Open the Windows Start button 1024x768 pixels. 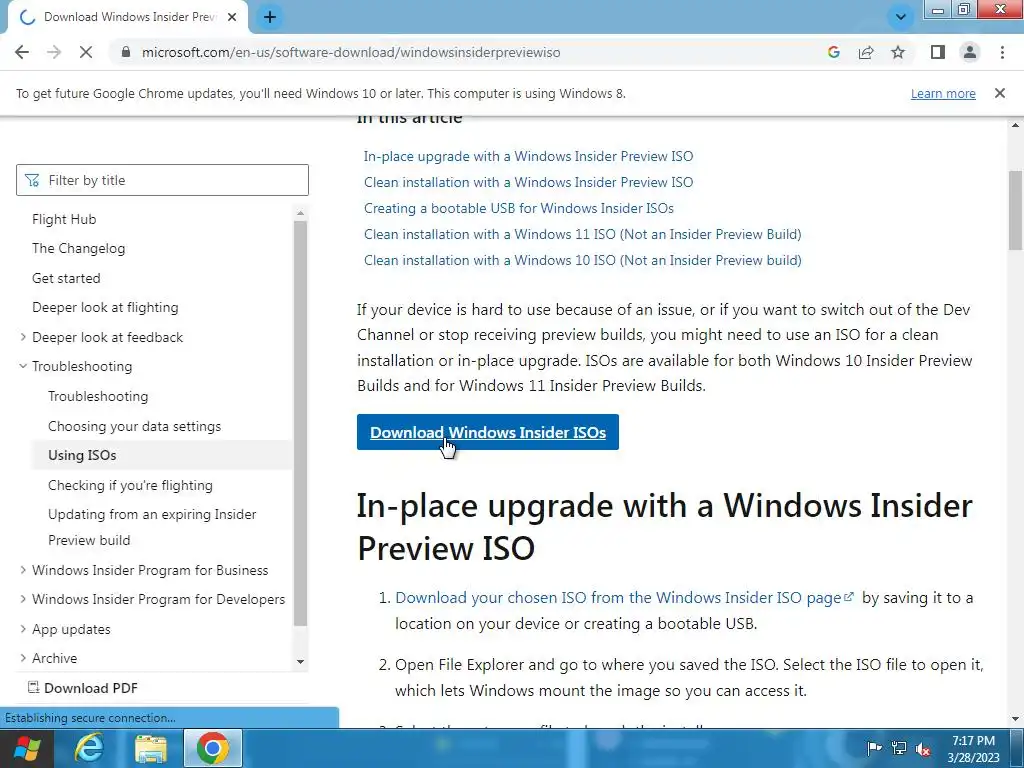pos(27,748)
